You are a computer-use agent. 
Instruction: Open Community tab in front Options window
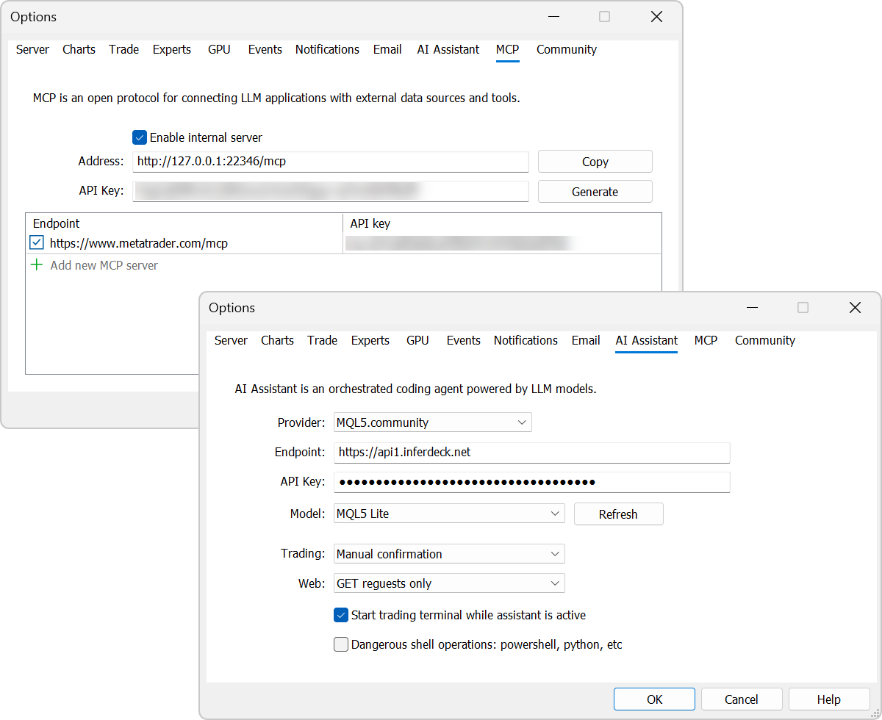tap(765, 340)
